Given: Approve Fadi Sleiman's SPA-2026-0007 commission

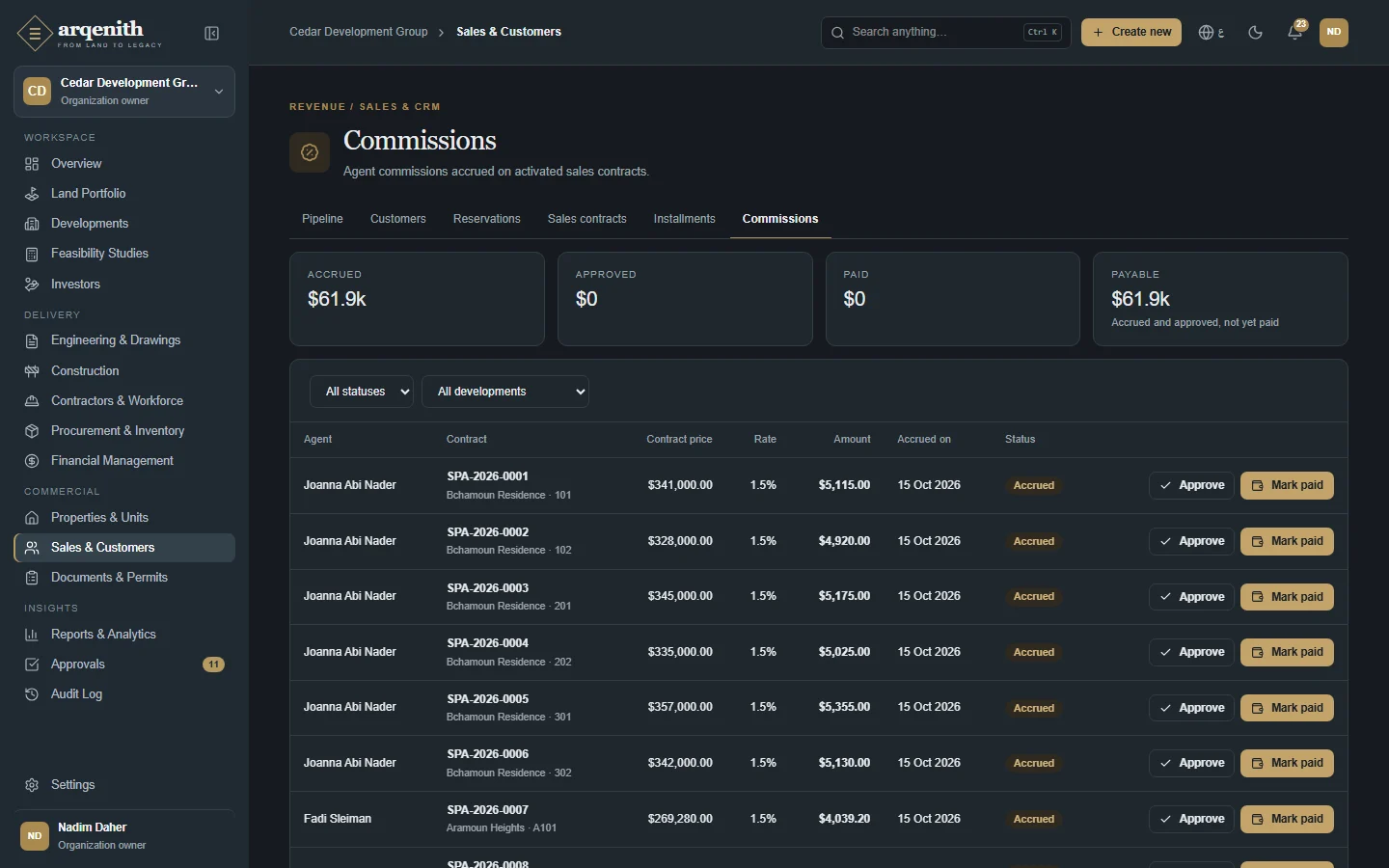Looking at the screenshot, I should 1191,820.
